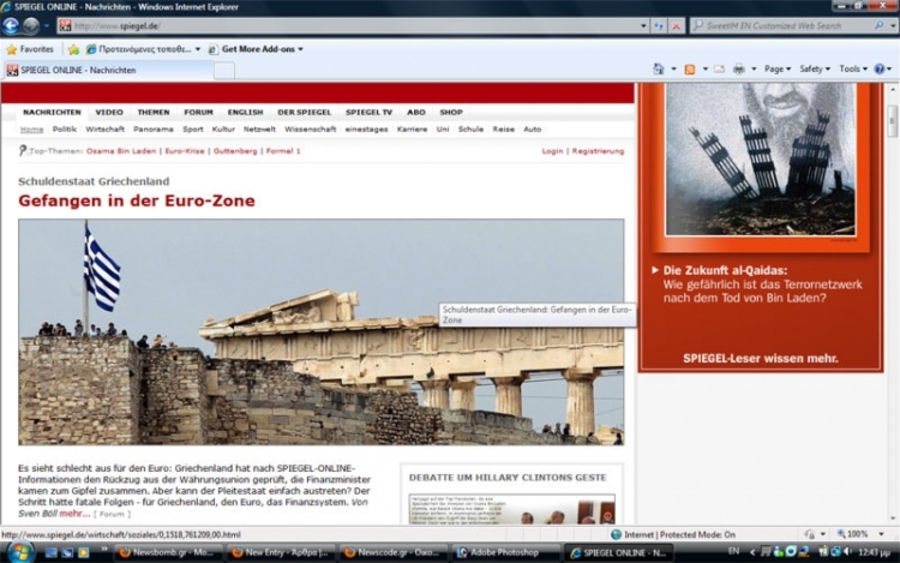Click the Wissenschaft section link
This screenshot has height=563, width=900.
pyautogui.click(x=311, y=129)
